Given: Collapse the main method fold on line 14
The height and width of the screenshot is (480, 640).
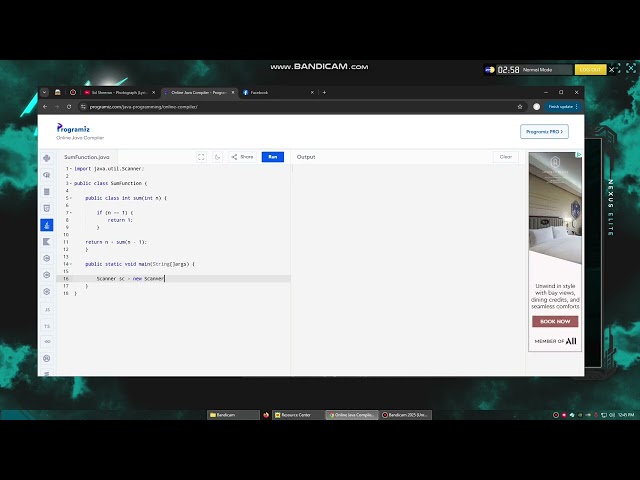Looking at the screenshot, I should tap(71, 264).
